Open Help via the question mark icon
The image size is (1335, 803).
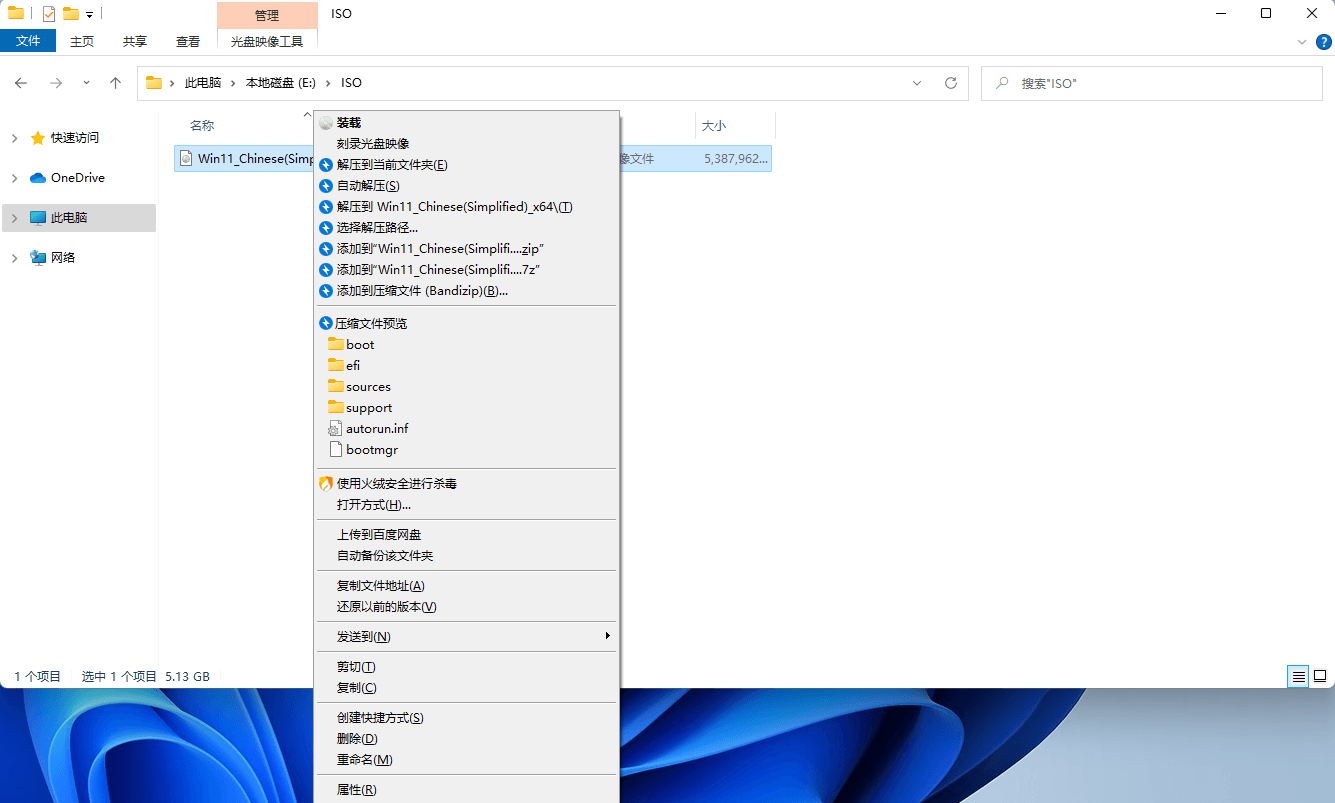(1323, 42)
